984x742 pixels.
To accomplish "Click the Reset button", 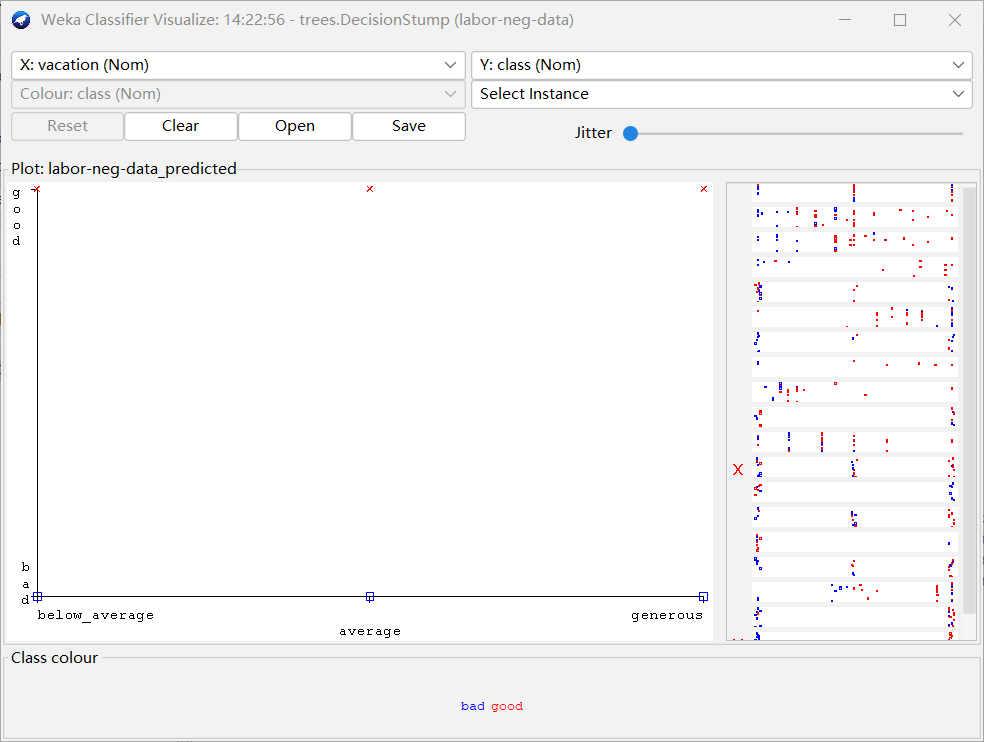I will coord(67,126).
